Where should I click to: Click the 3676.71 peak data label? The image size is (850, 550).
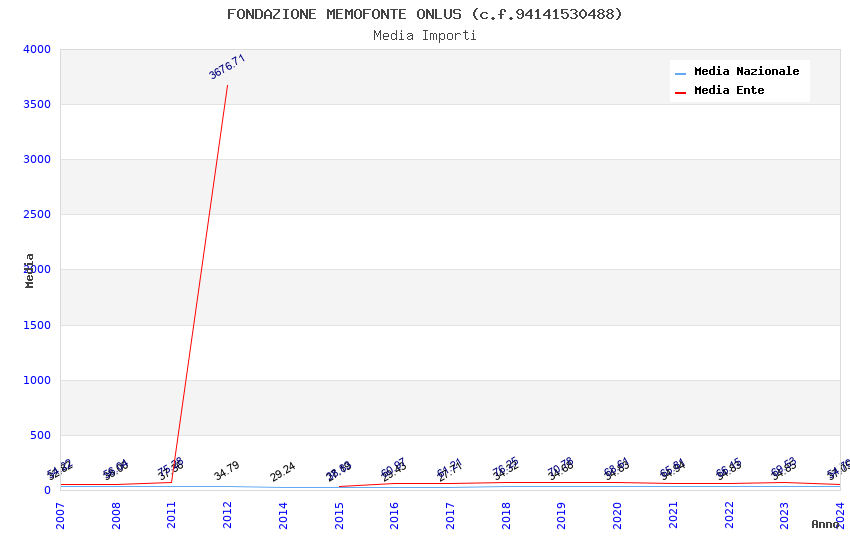pyautogui.click(x=227, y=67)
